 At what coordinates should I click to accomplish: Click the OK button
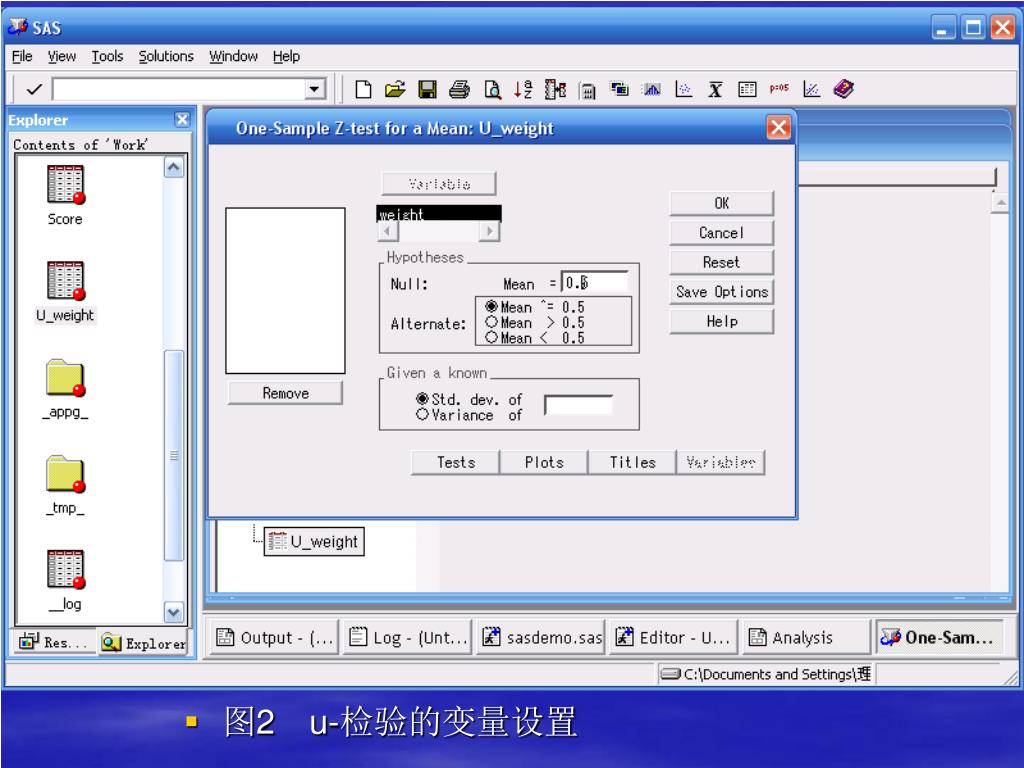click(x=721, y=203)
